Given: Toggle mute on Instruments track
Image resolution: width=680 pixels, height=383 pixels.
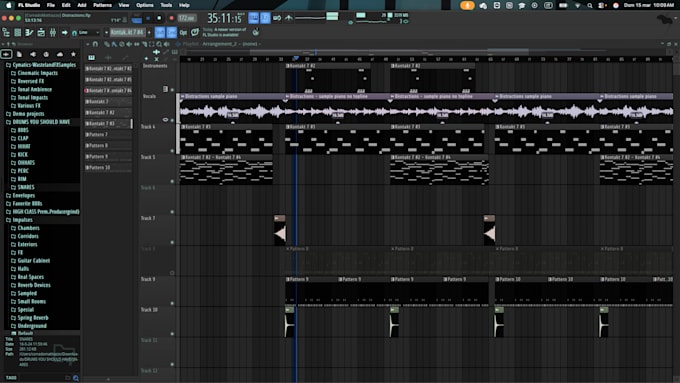Looking at the screenshot, I should pyautogui.click(x=172, y=90).
